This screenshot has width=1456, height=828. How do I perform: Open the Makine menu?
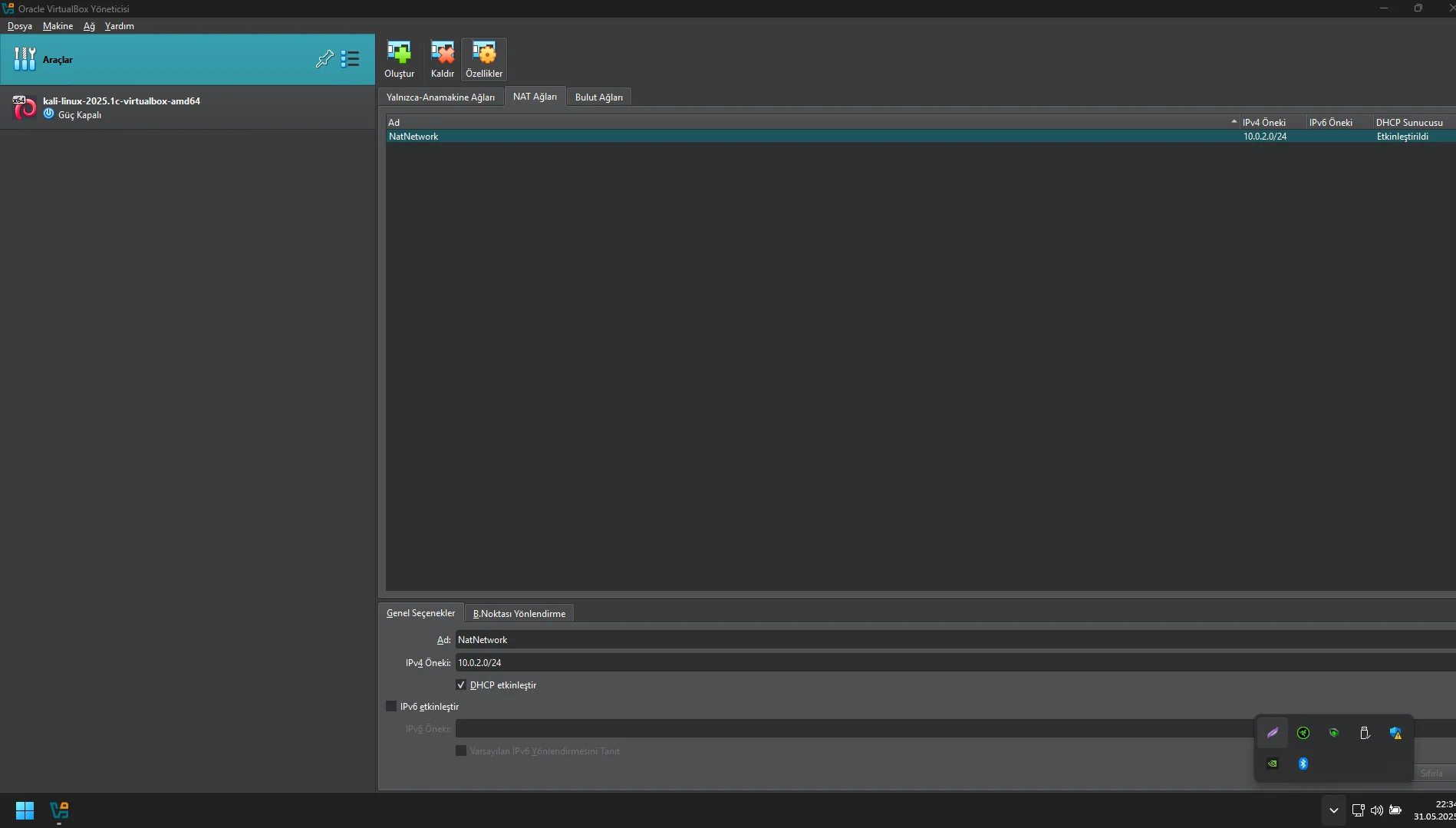point(58,26)
